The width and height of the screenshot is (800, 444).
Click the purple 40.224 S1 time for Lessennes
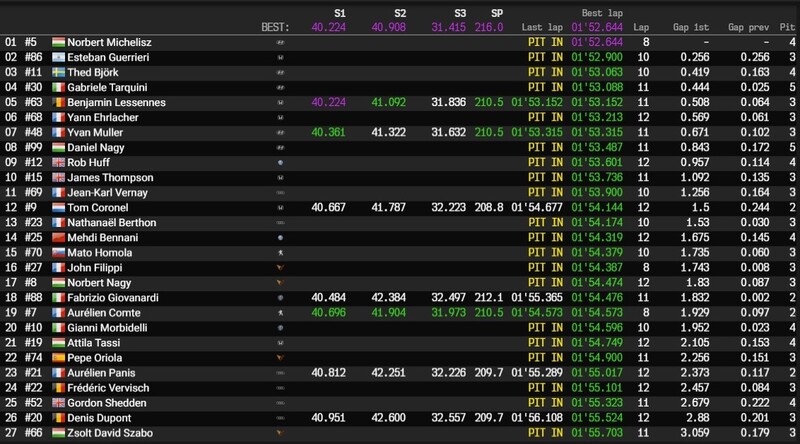tap(328, 102)
